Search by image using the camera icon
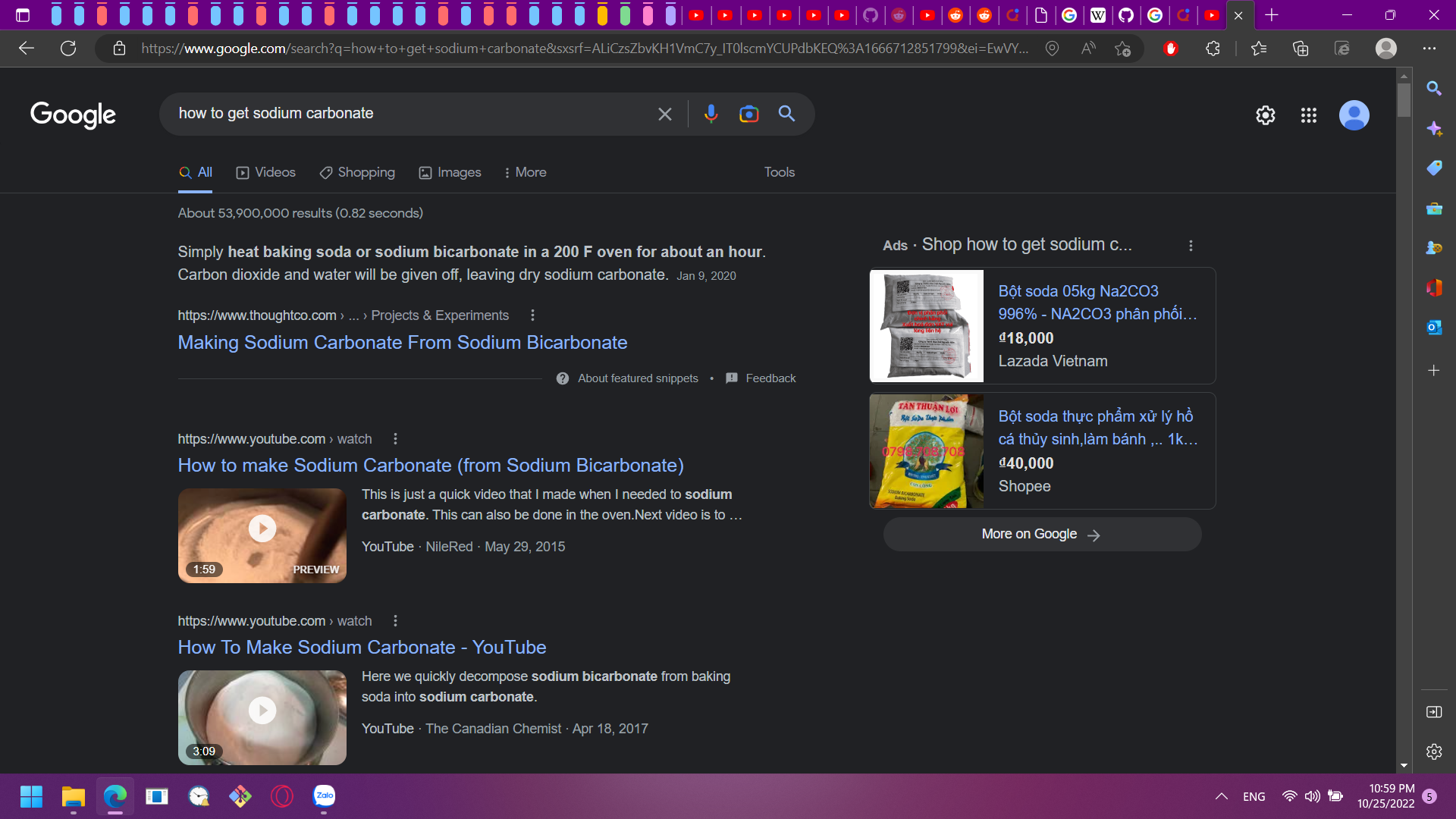 (x=749, y=114)
